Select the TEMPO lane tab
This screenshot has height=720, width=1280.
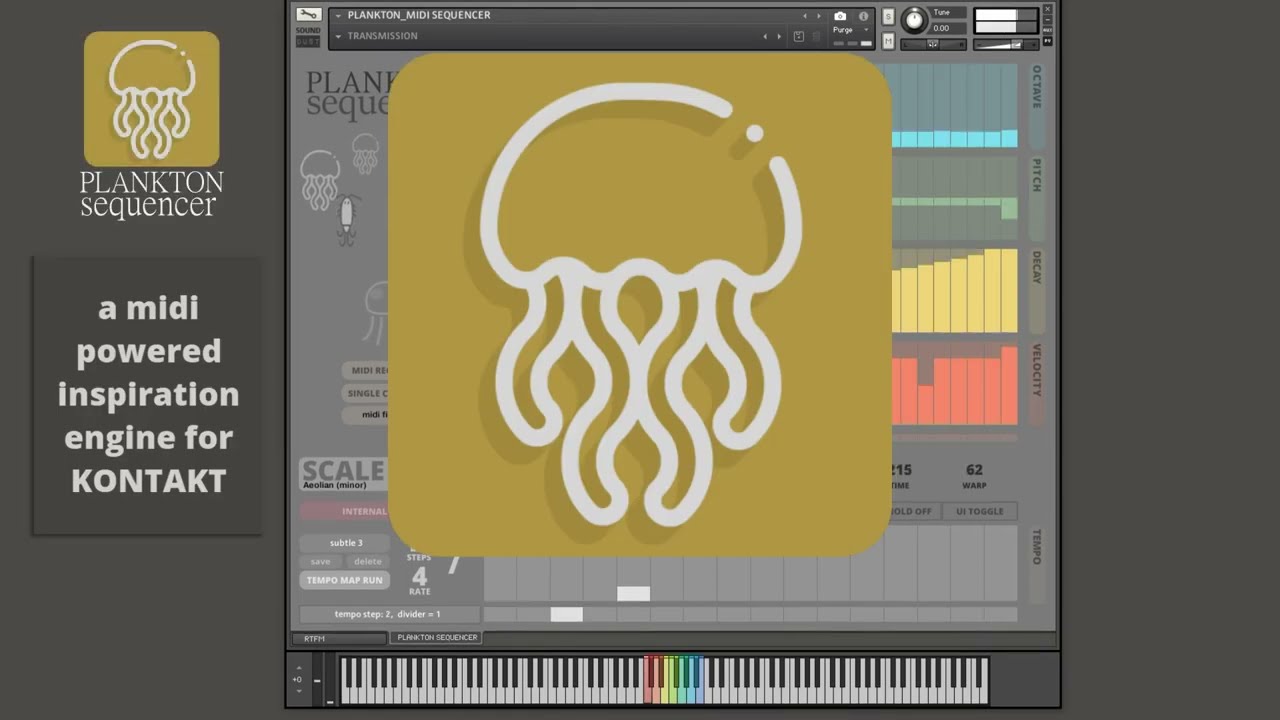click(1036, 564)
